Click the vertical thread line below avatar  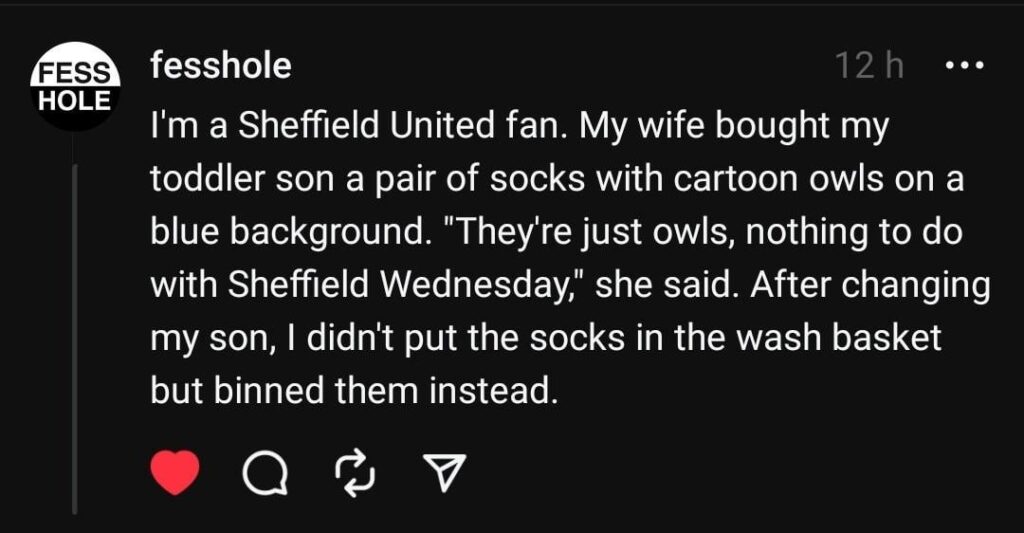(76, 340)
